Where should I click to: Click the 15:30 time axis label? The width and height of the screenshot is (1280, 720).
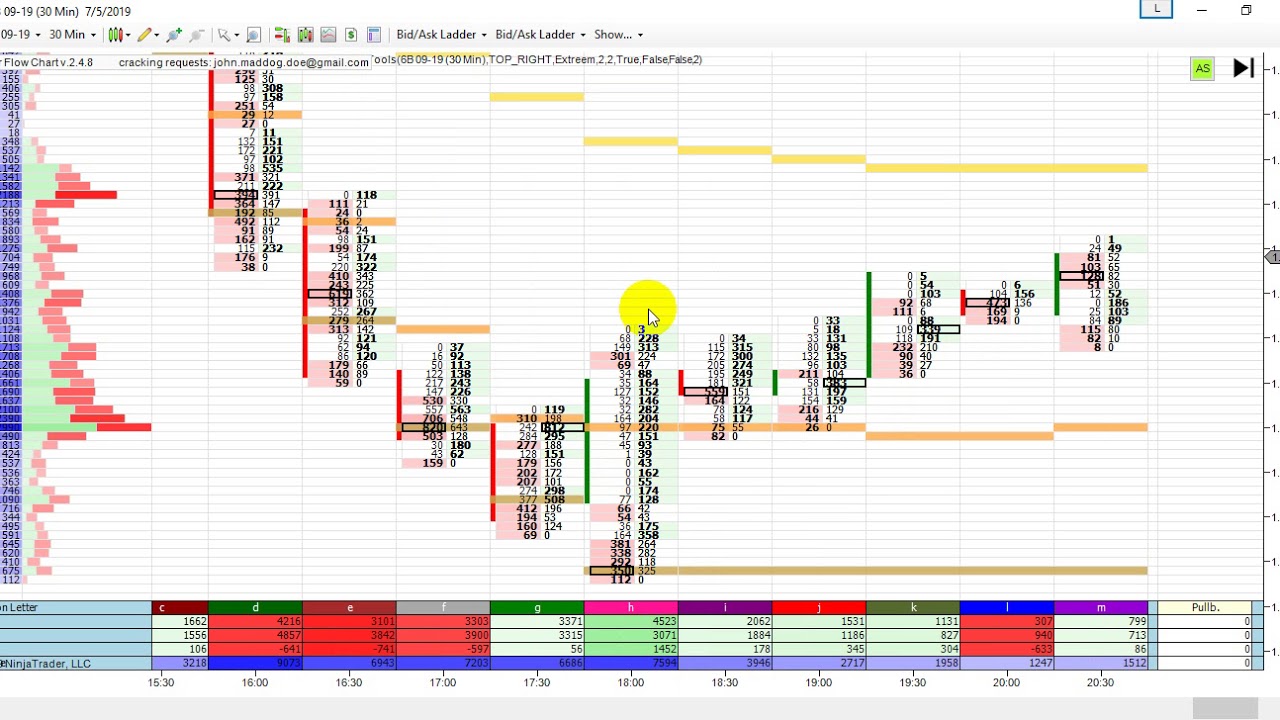coord(161,683)
